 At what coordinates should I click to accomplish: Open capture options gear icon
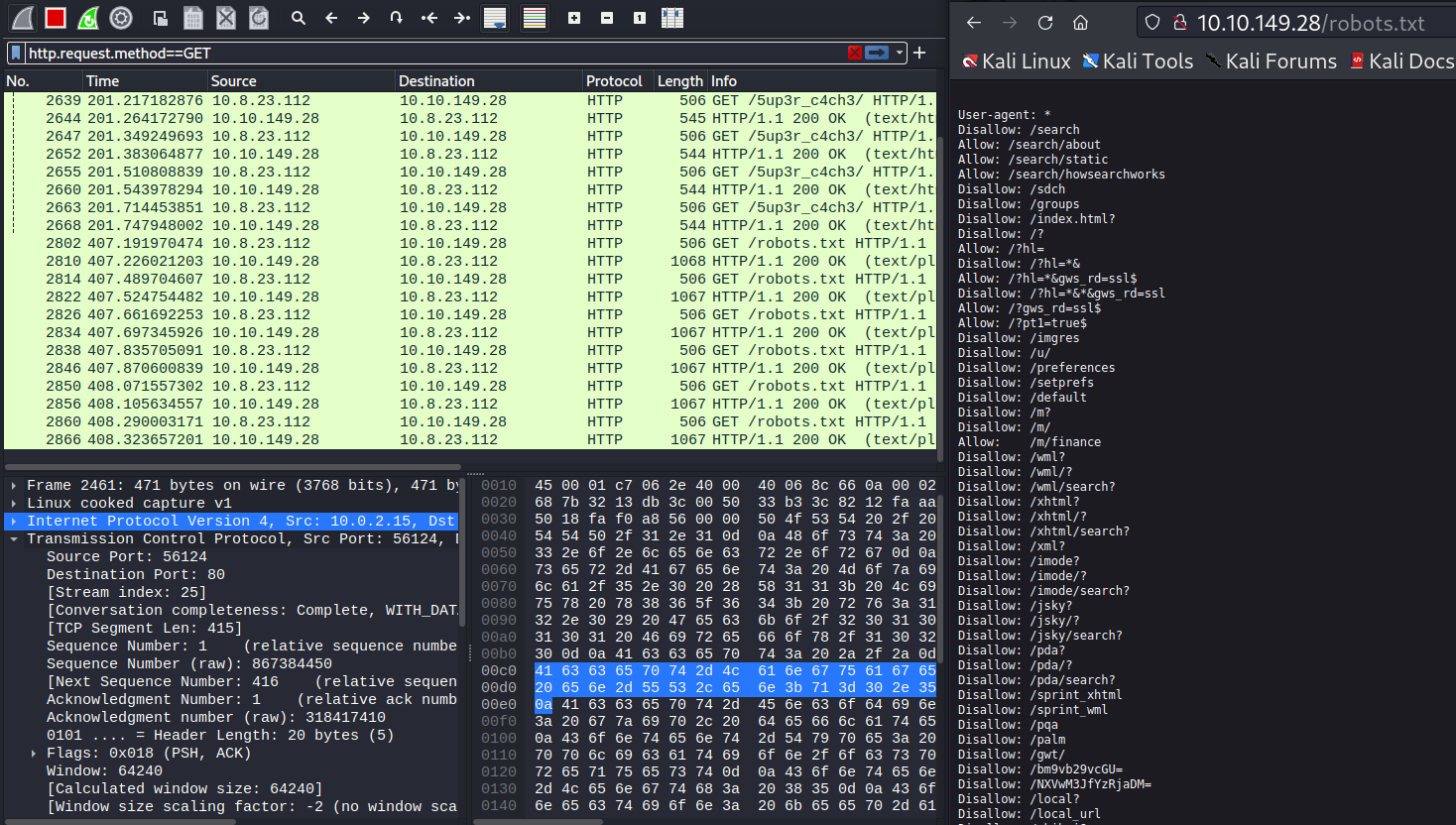pyautogui.click(x=121, y=18)
